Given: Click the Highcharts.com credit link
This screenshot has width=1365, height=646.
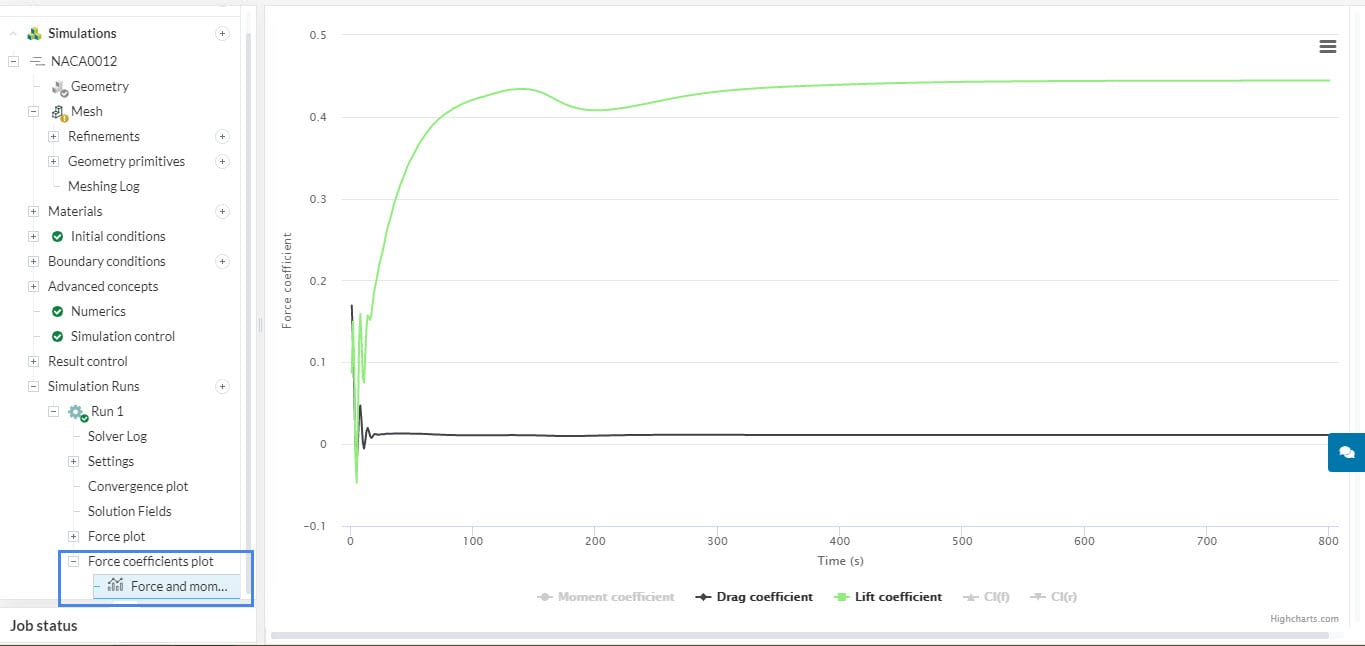Looking at the screenshot, I should [x=1304, y=619].
